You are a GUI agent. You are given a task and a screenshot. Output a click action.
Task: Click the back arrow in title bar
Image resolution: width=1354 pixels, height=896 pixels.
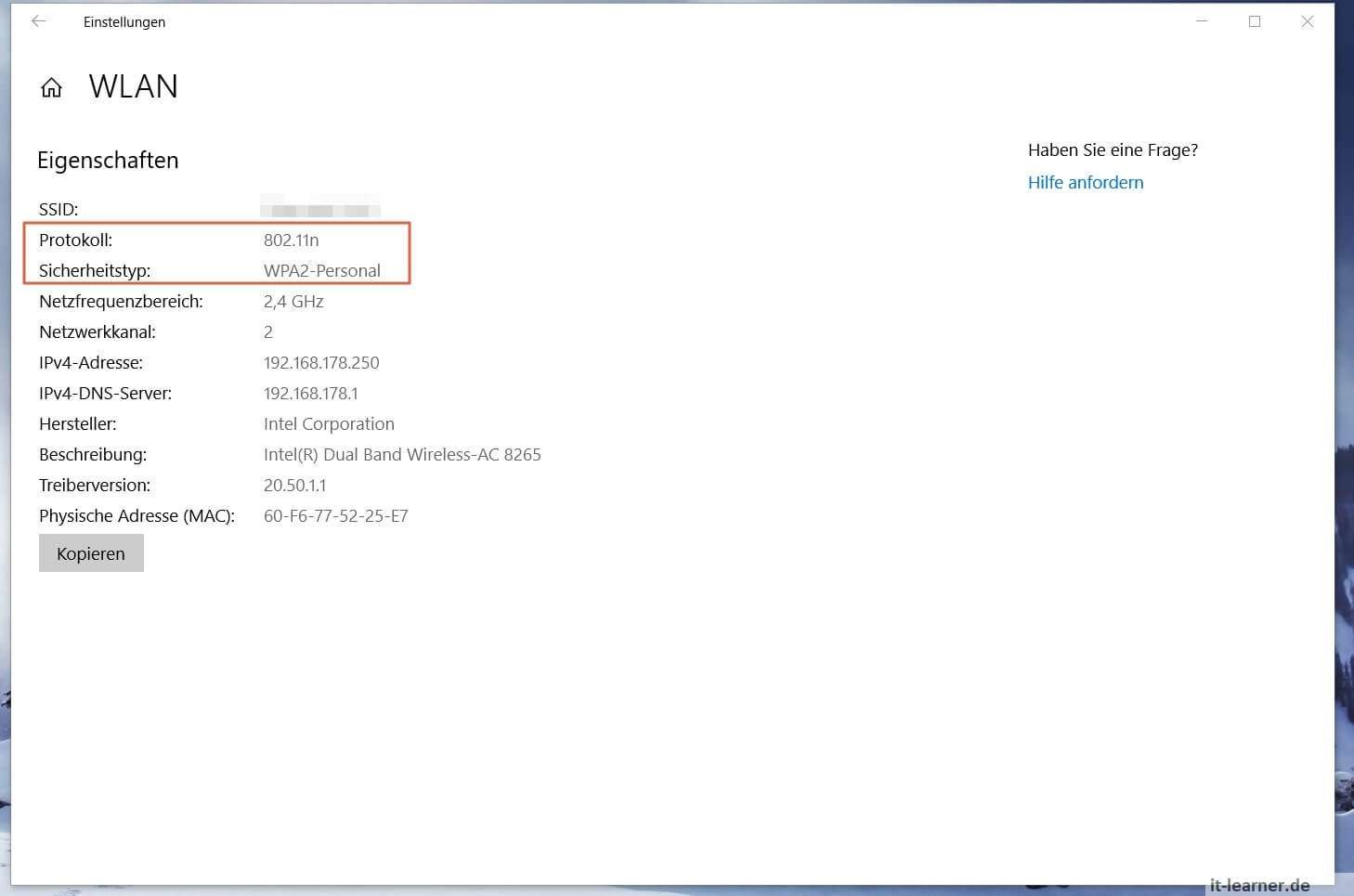tap(38, 21)
